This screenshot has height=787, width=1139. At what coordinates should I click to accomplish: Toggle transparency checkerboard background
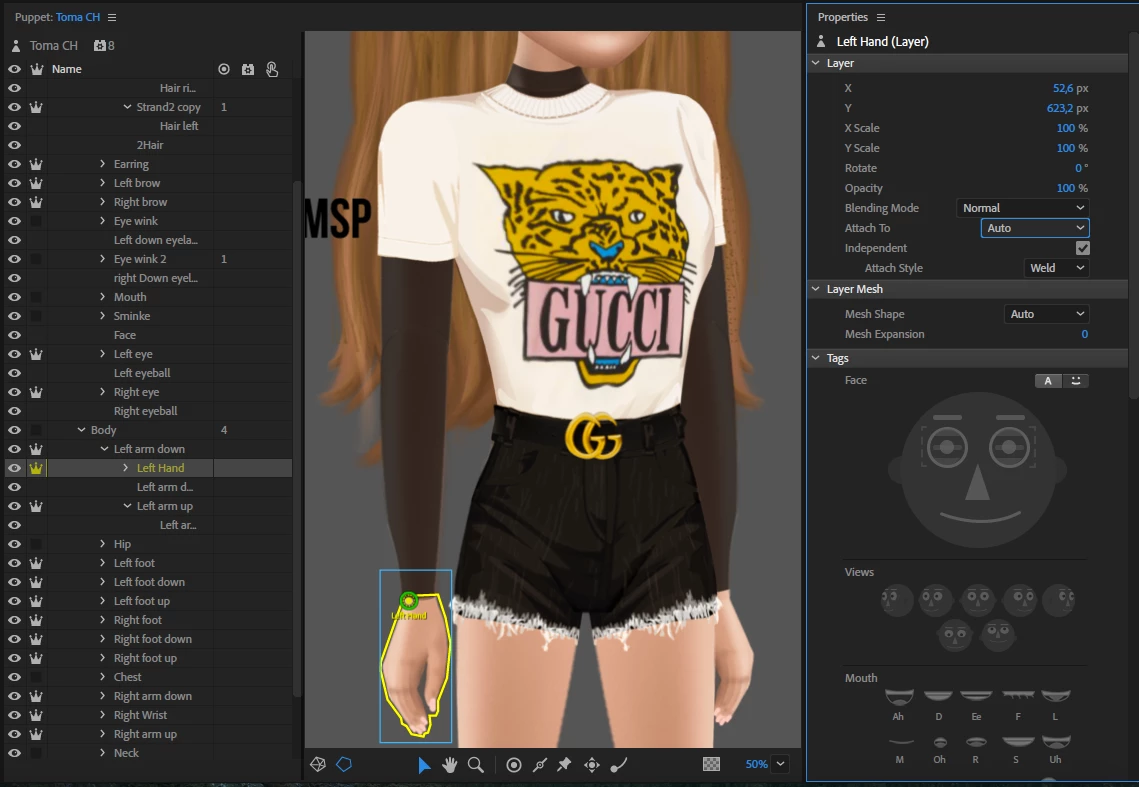coord(712,764)
